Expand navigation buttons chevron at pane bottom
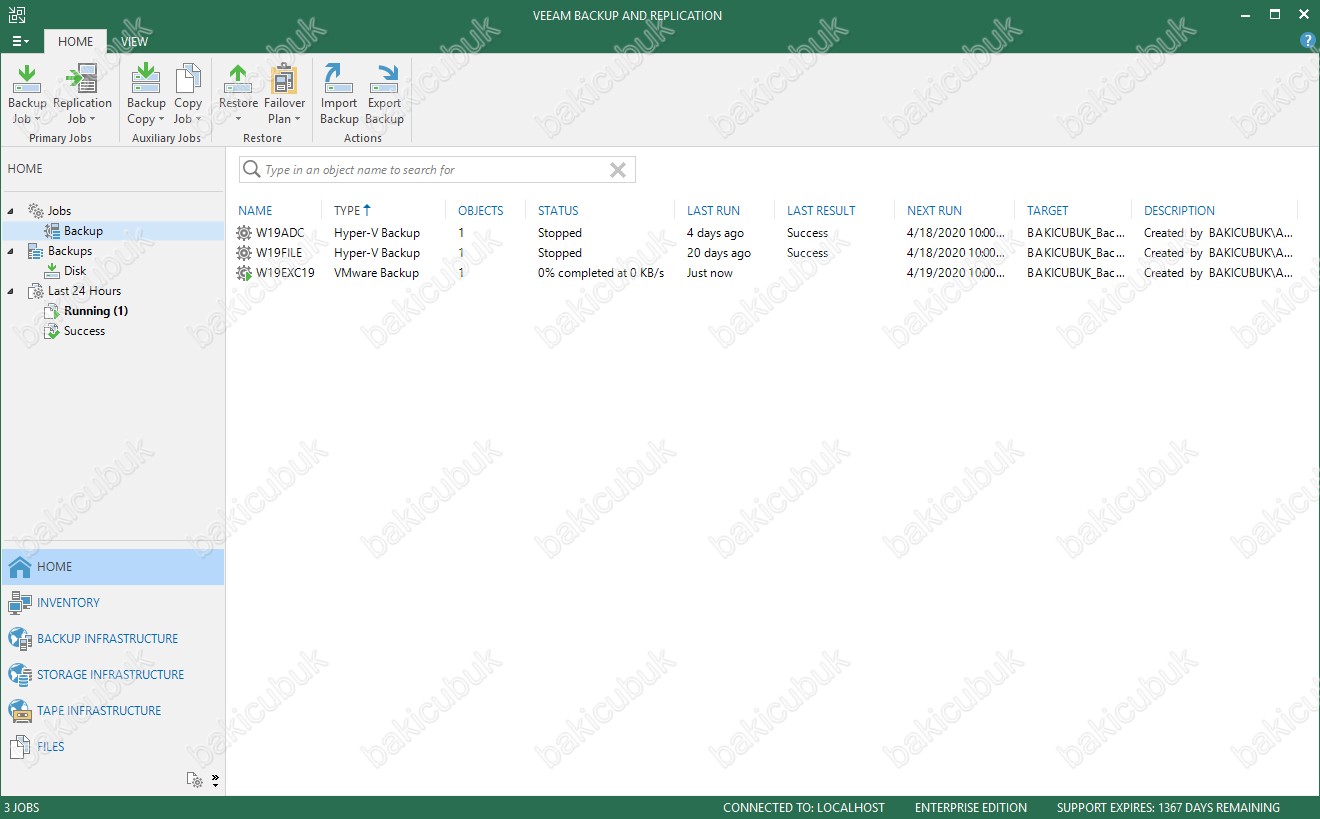The height and width of the screenshot is (819, 1320). (x=215, y=780)
